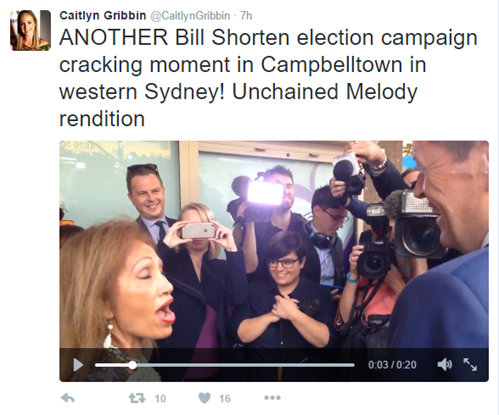Click the video progress slider handle
The width and height of the screenshot is (499, 415).
(133, 365)
